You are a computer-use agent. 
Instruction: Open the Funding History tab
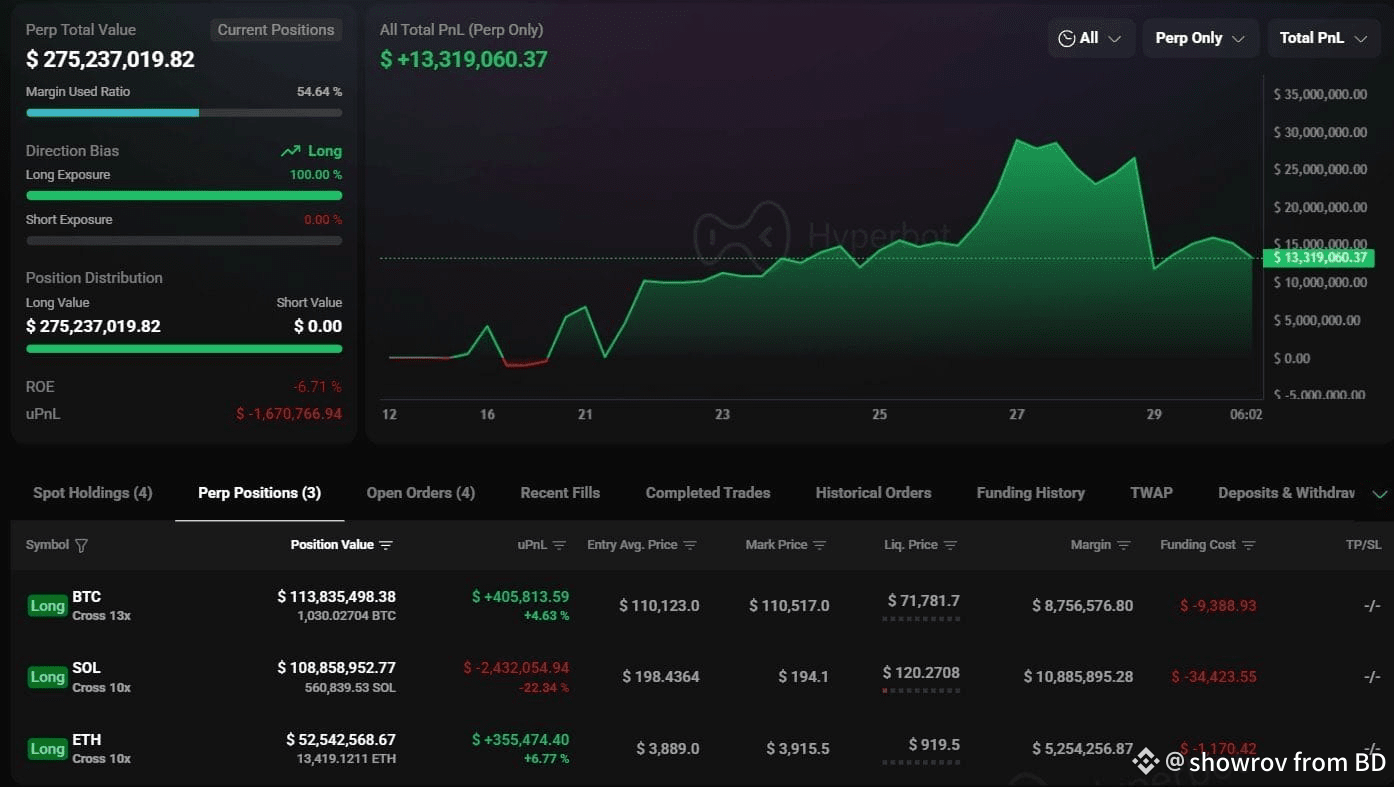coord(1030,493)
